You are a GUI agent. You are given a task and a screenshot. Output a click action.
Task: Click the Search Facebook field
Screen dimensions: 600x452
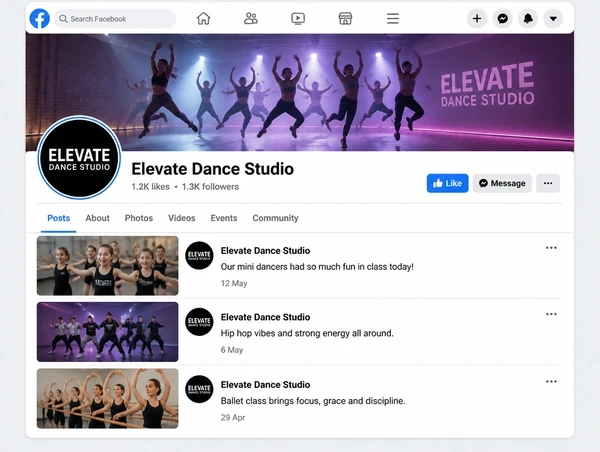(x=115, y=19)
